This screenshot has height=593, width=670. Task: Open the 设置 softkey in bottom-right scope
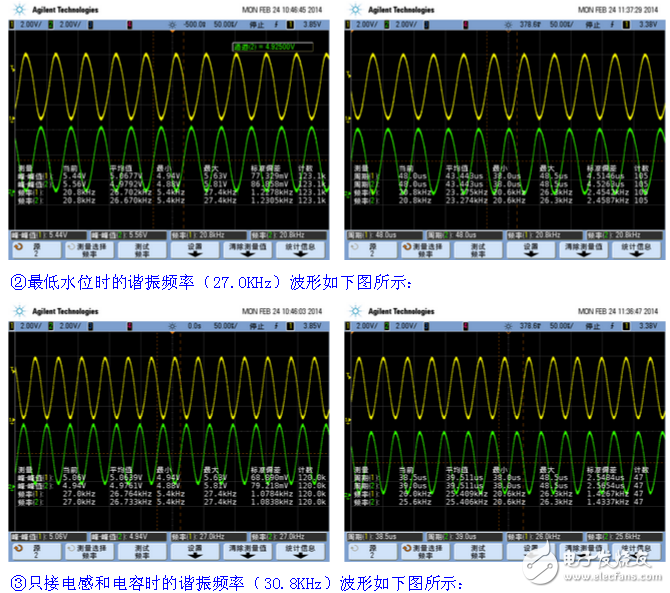(530, 547)
